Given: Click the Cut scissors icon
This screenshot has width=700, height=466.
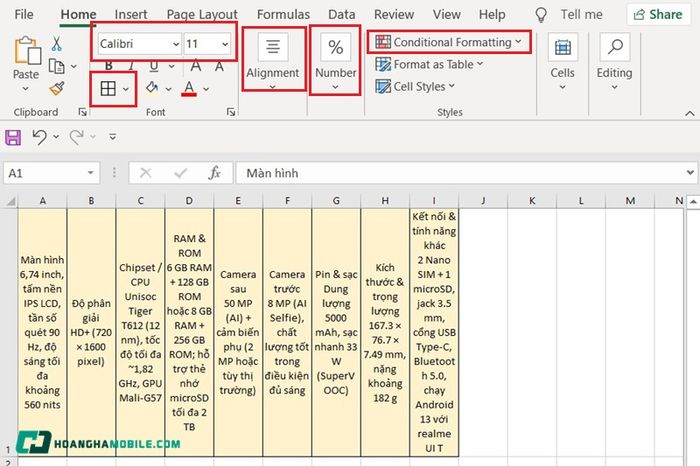Looking at the screenshot, I should pos(56,44).
